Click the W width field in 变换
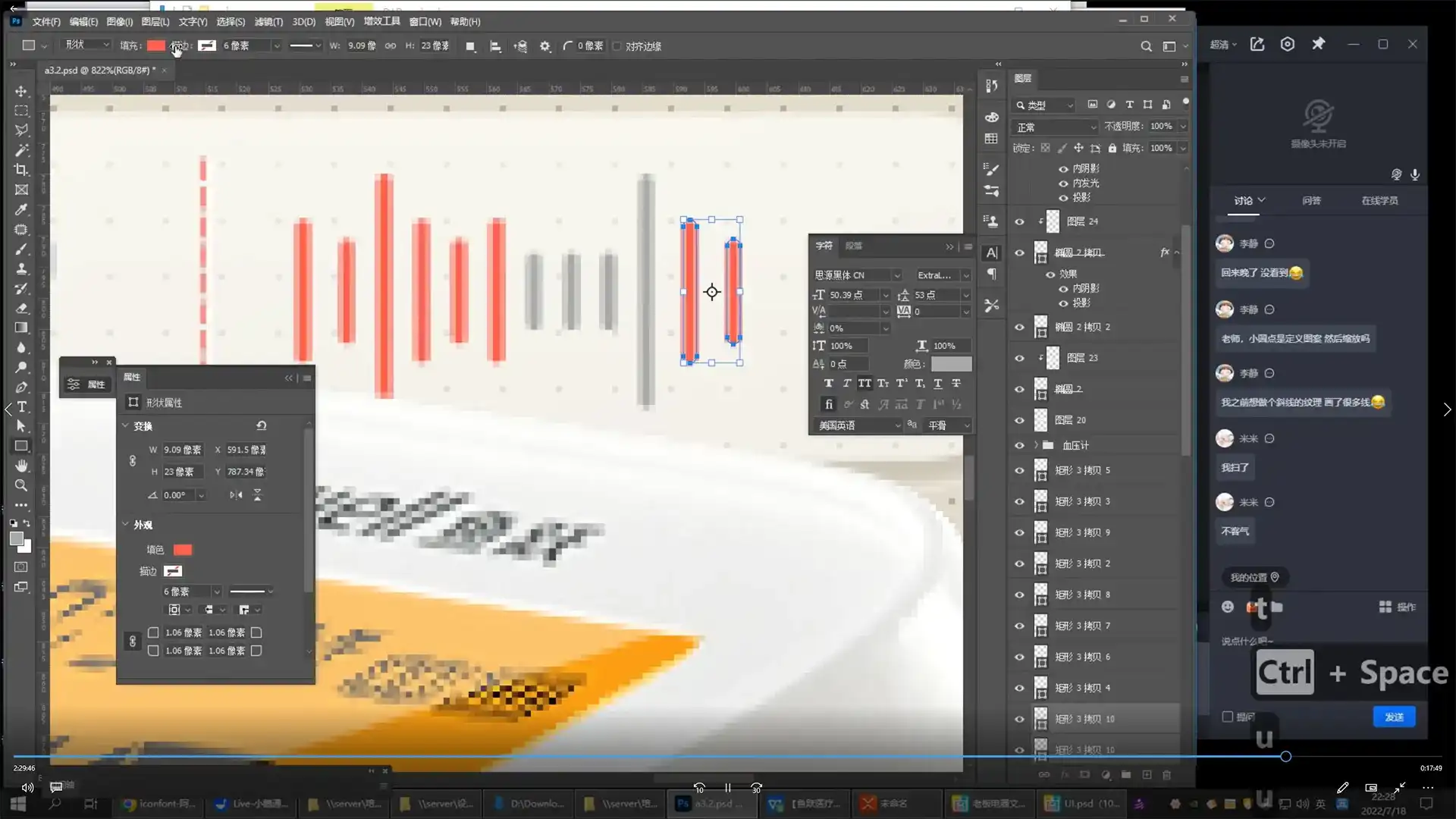Screen dimensions: 1456x819 [x=183, y=450]
